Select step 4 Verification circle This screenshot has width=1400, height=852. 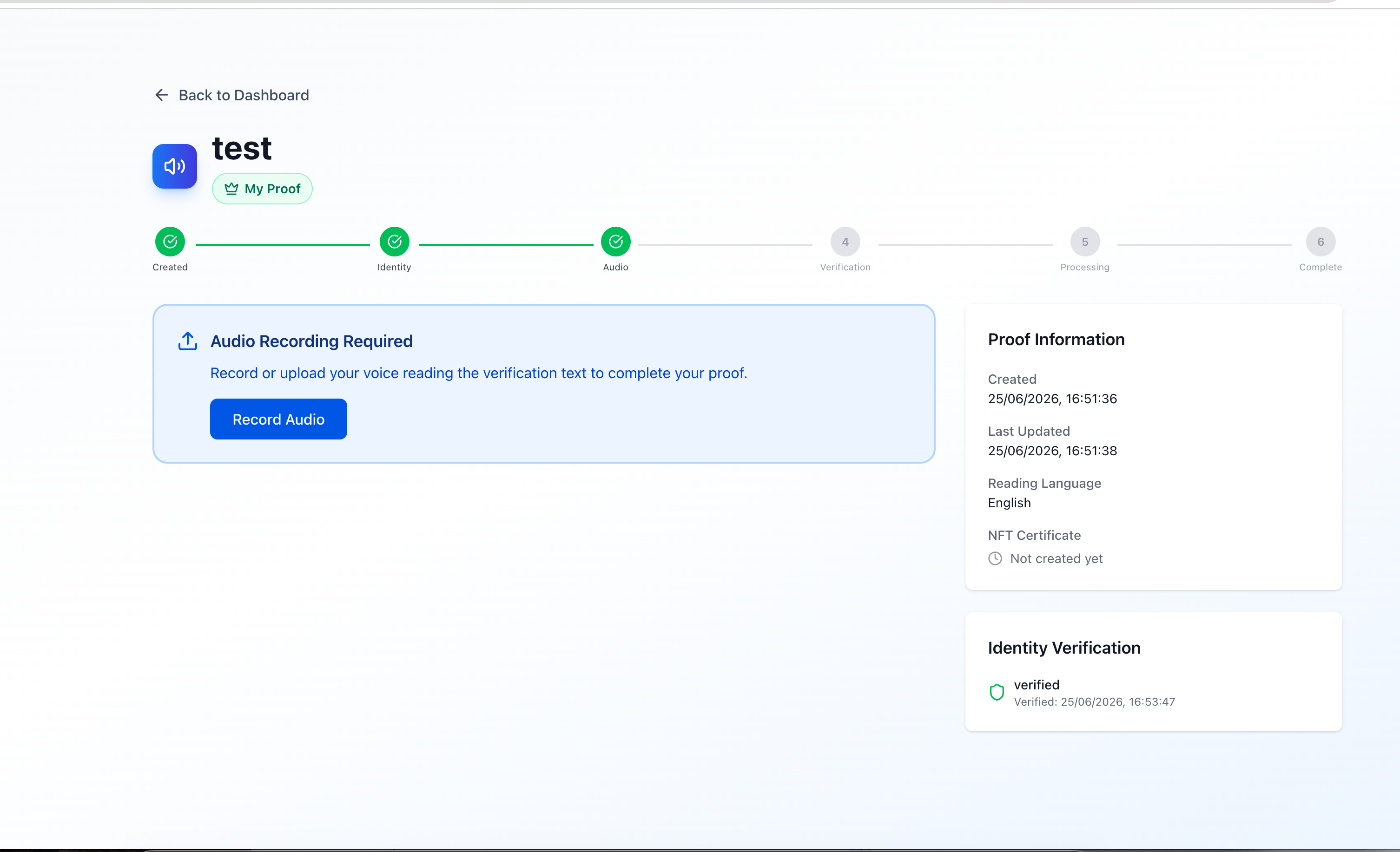[x=845, y=242]
